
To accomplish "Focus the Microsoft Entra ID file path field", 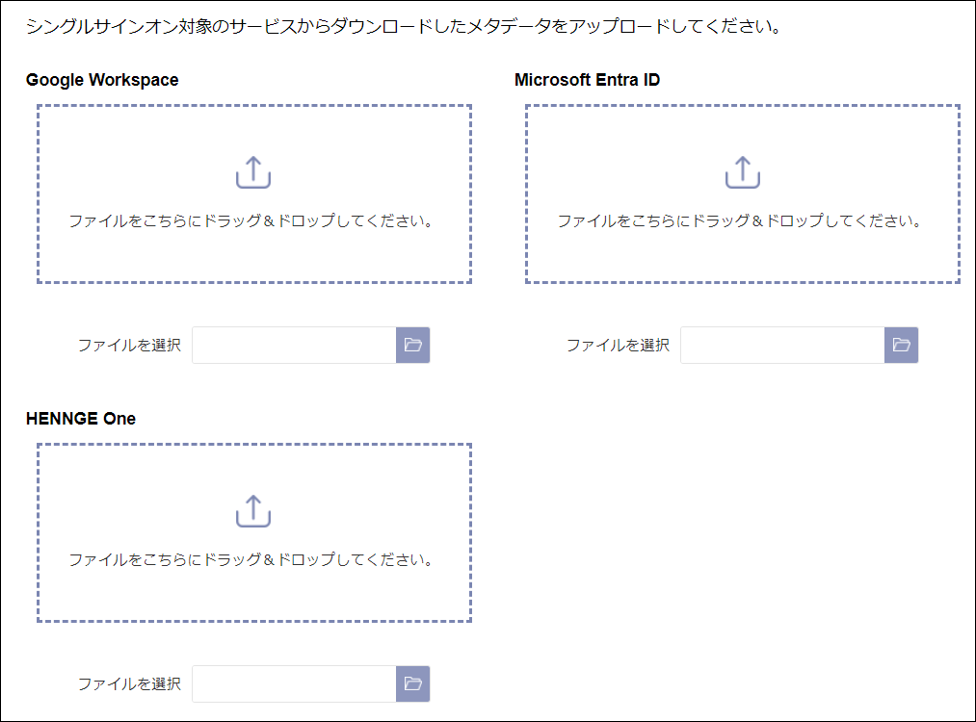I will 782,345.
